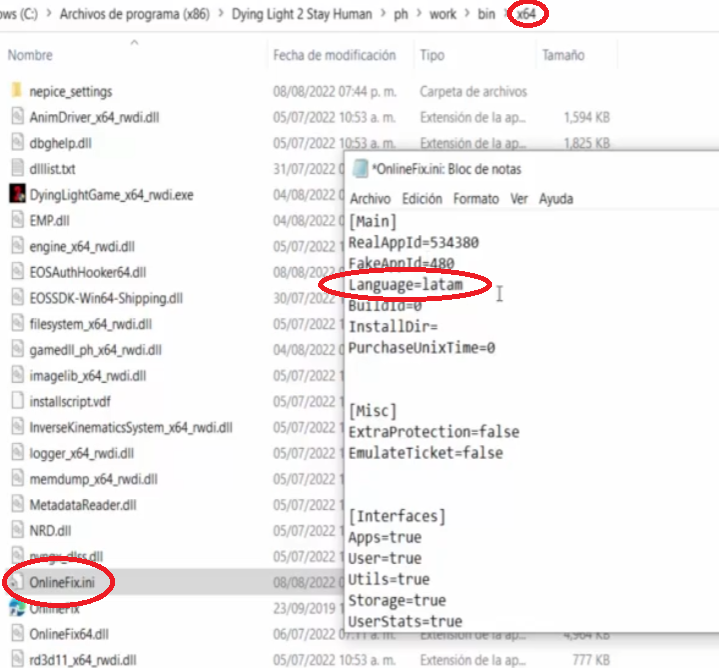Viewport: 719px width, 668px height.
Task: Place cursor on InstallDir= line
Action: [393, 326]
